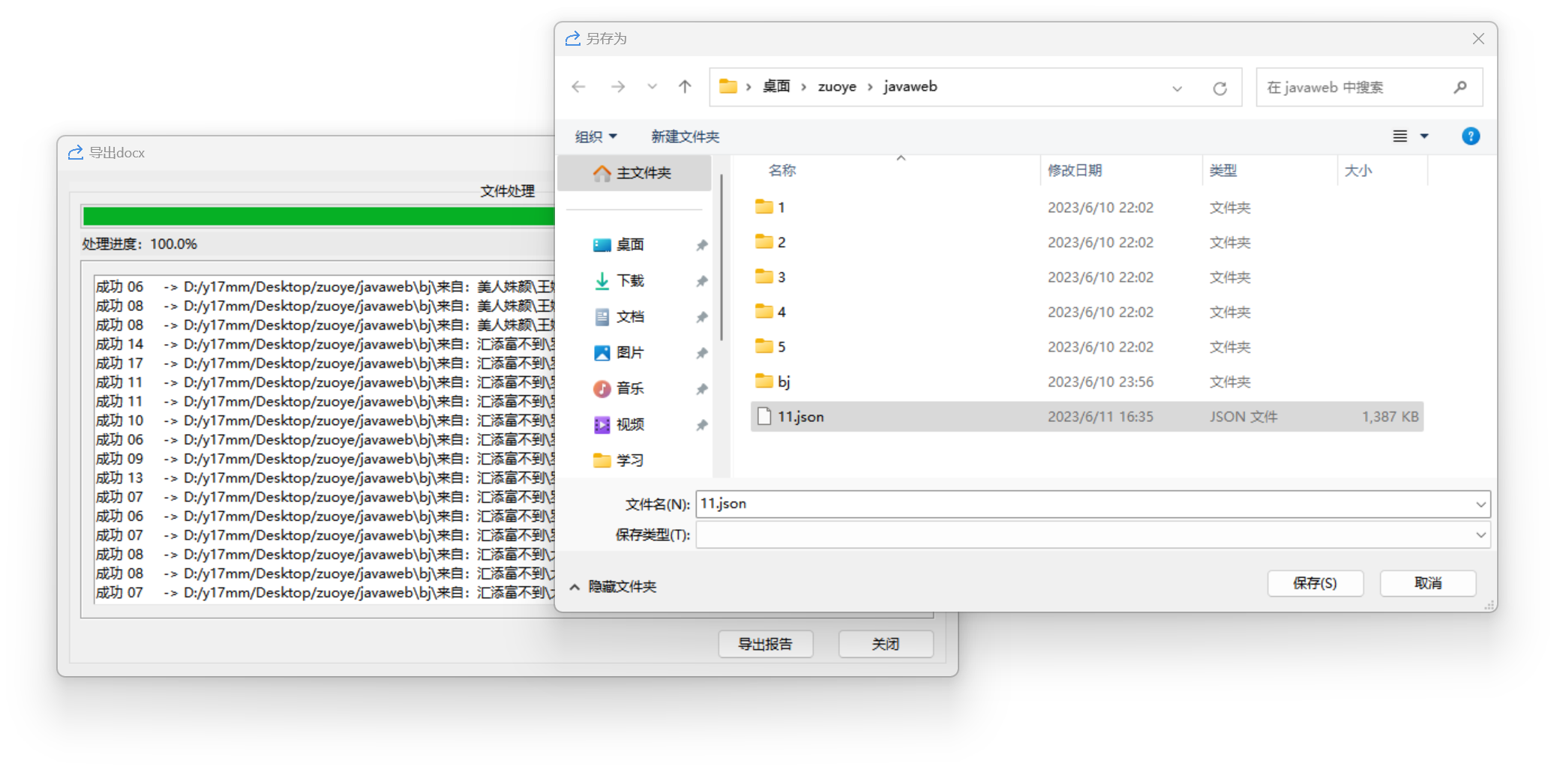Screen dimensions: 1551x784
Task: Click the pin icon next to 视频
Action: 701,425
